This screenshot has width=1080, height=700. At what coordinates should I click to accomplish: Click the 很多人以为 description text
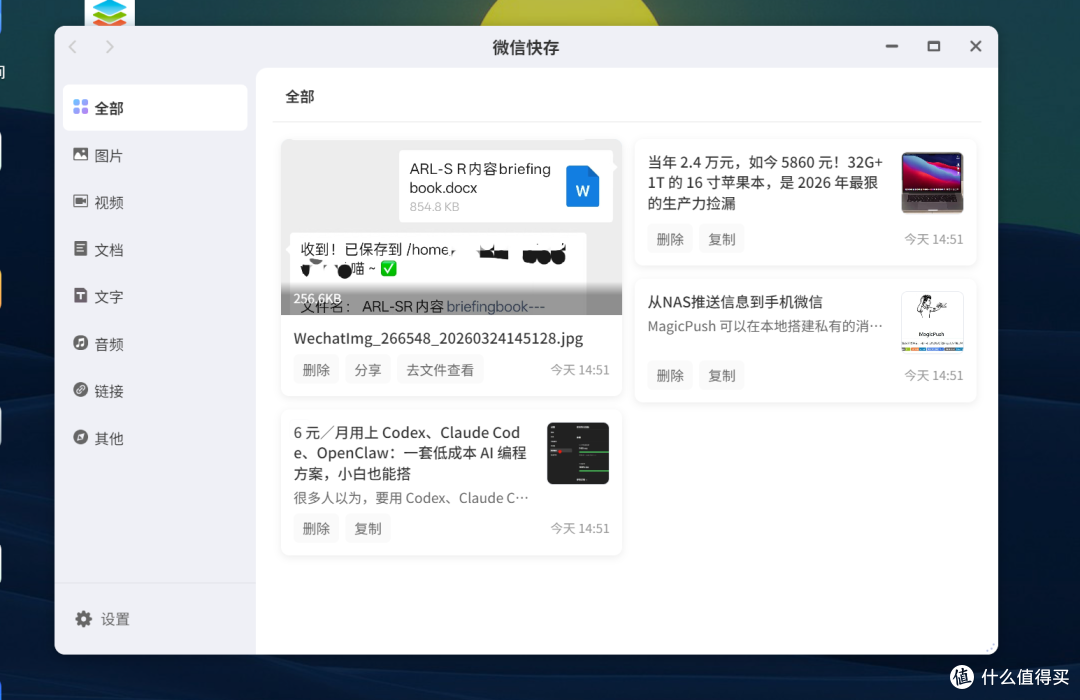point(411,497)
